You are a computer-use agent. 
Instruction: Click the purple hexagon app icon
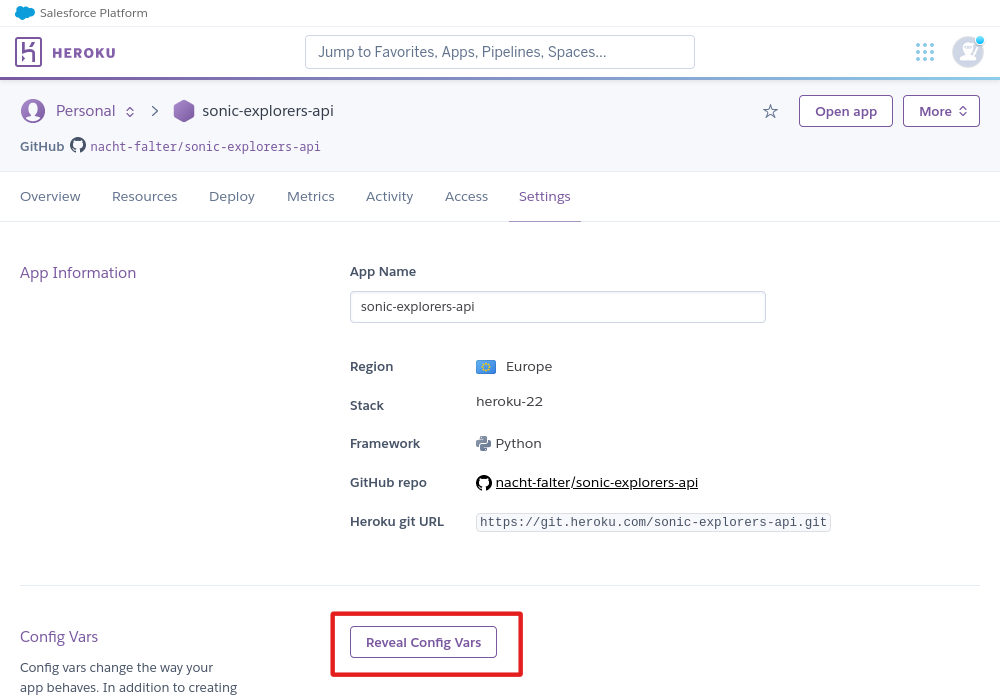[184, 111]
